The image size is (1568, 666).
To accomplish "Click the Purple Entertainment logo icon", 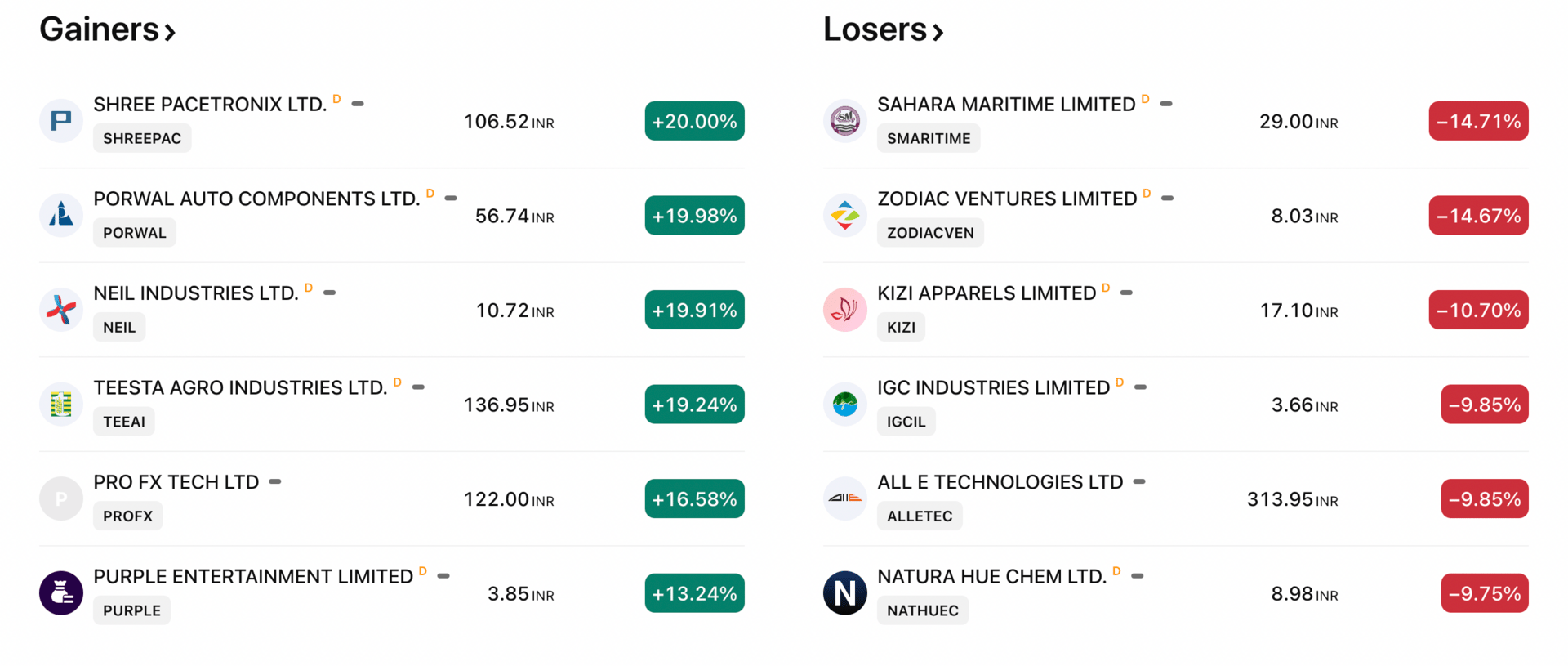I will coord(61,593).
